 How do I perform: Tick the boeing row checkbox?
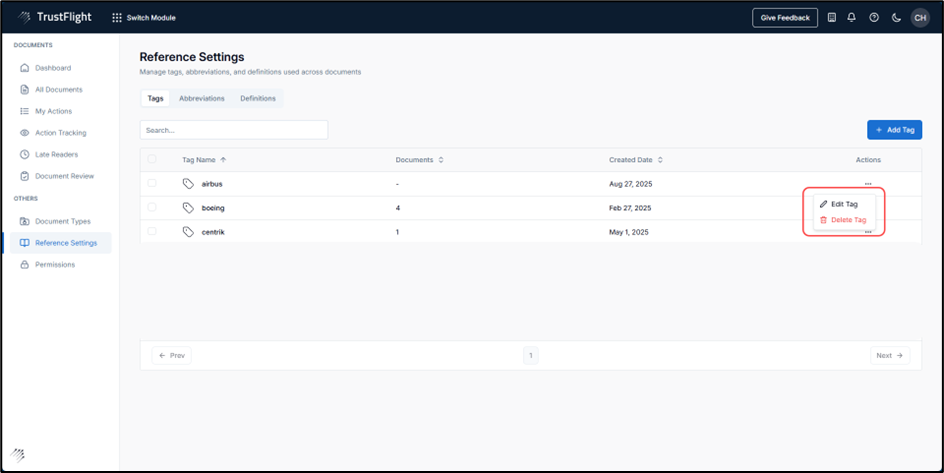pos(152,207)
